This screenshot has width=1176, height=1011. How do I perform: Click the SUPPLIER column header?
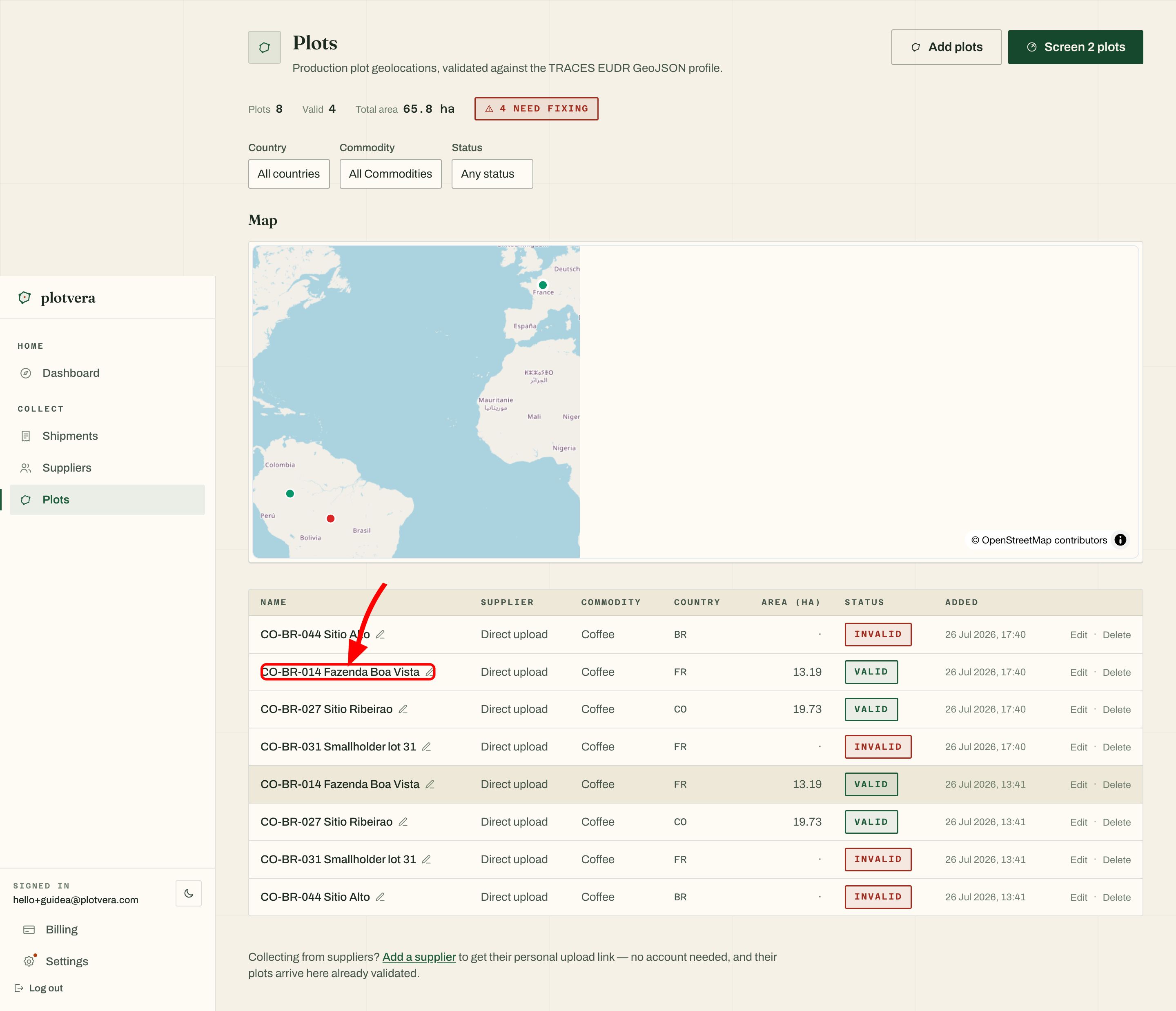(507, 602)
